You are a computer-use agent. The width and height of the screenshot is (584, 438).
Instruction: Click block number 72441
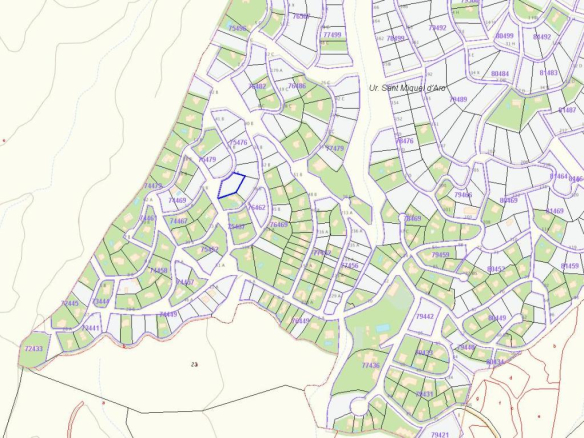pos(90,328)
